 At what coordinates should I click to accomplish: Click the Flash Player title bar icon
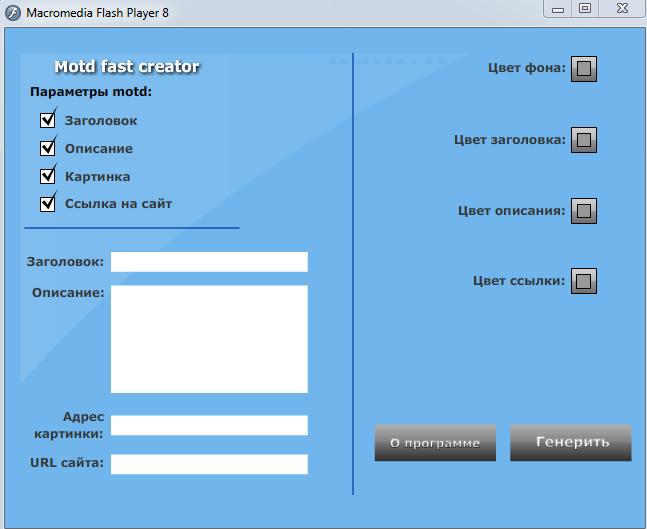13,13
